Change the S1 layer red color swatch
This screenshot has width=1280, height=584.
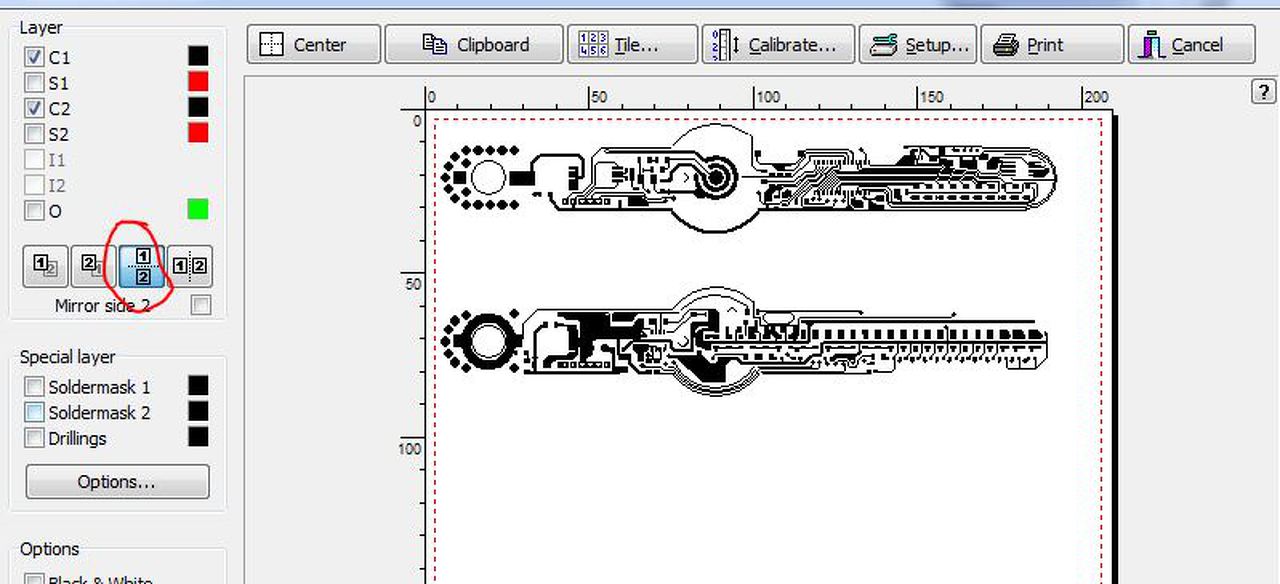(198, 81)
